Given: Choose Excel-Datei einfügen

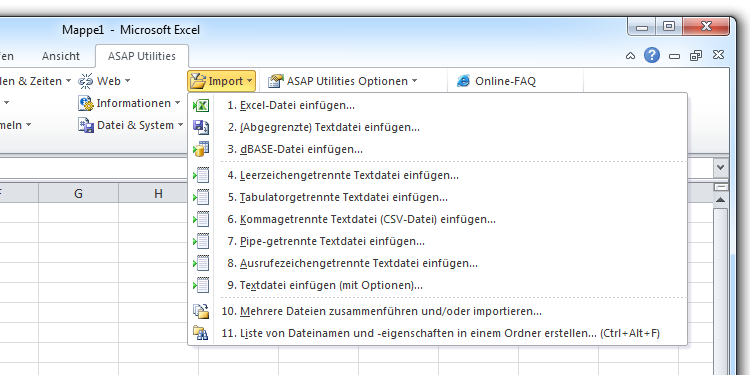Looking at the screenshot, I should [439, 105].
